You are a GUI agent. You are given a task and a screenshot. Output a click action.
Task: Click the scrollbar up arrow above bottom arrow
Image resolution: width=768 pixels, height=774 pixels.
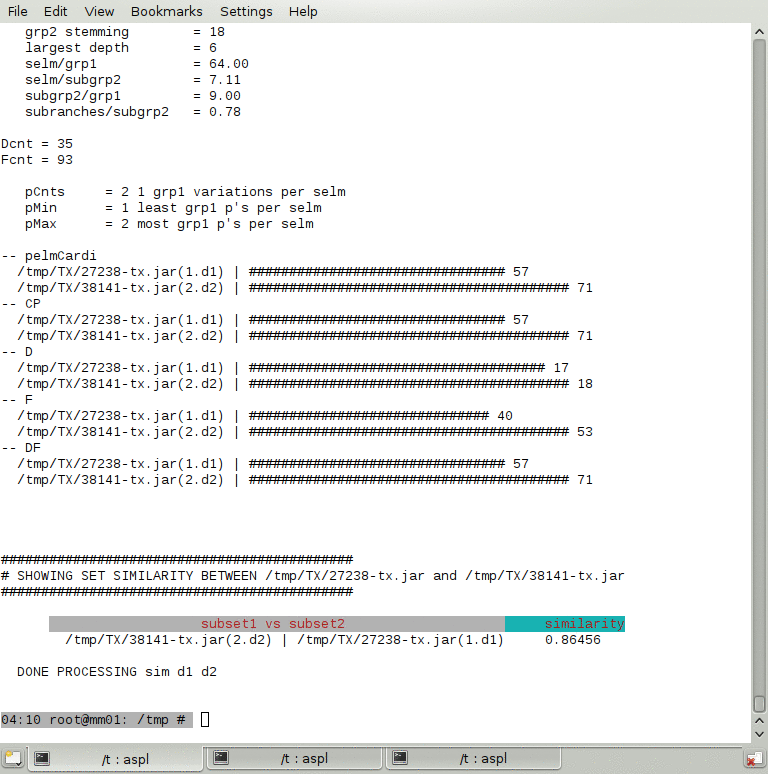click(x=759, y=721)
